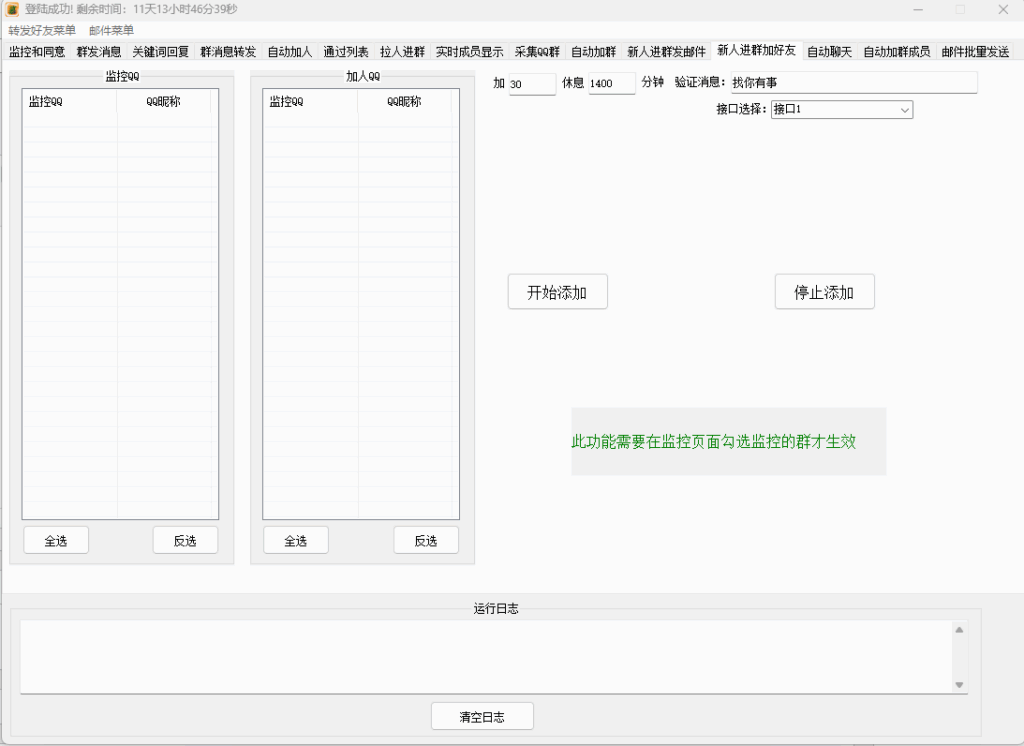Click 全选 under 加人QQ list
The height and width of the screenshot is (746, 1024).
tap(296, 540)
